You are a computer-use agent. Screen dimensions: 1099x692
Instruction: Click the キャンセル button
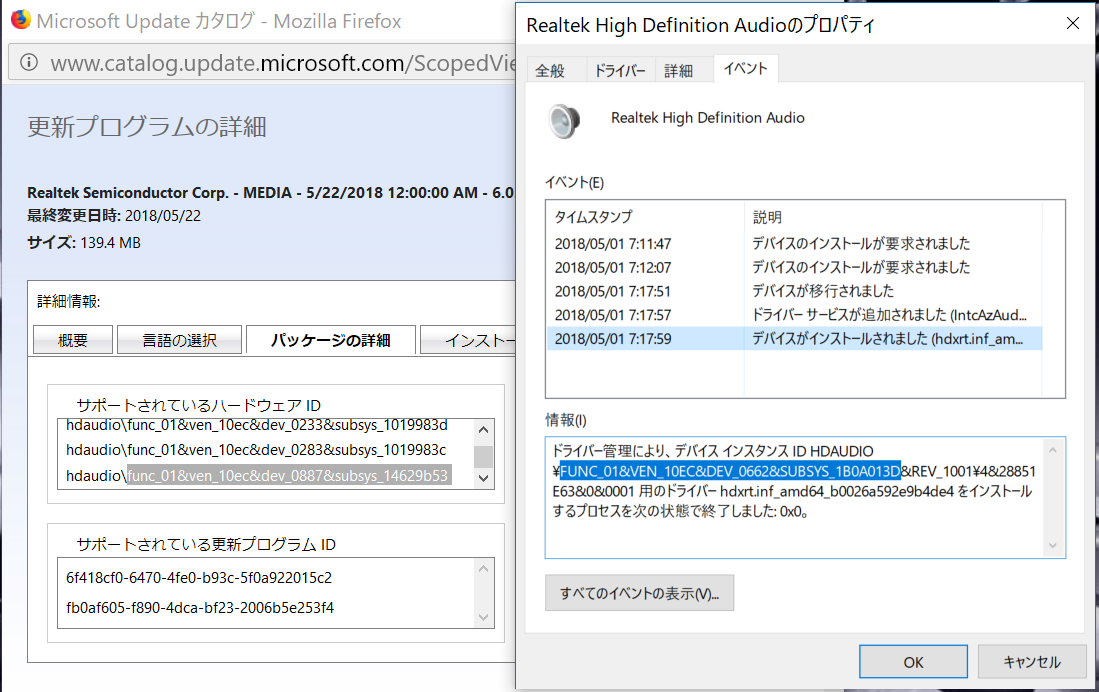coord(1032,662)
